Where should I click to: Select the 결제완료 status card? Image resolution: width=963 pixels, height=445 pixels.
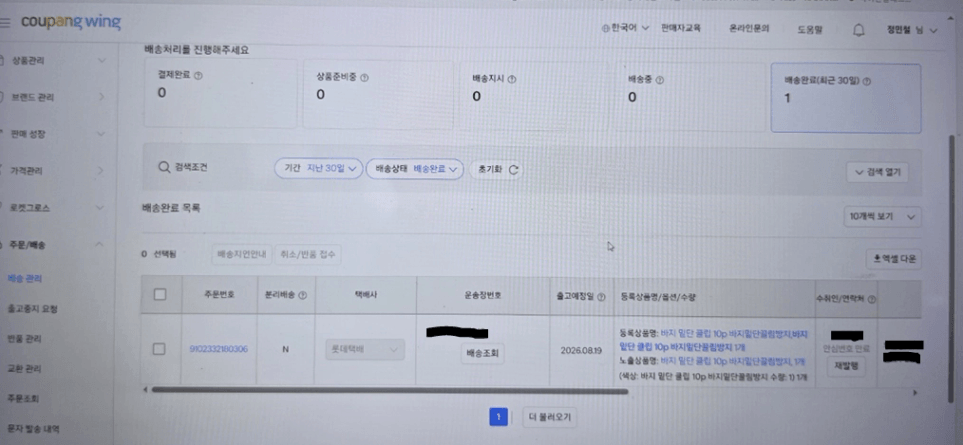coord(220,93)
